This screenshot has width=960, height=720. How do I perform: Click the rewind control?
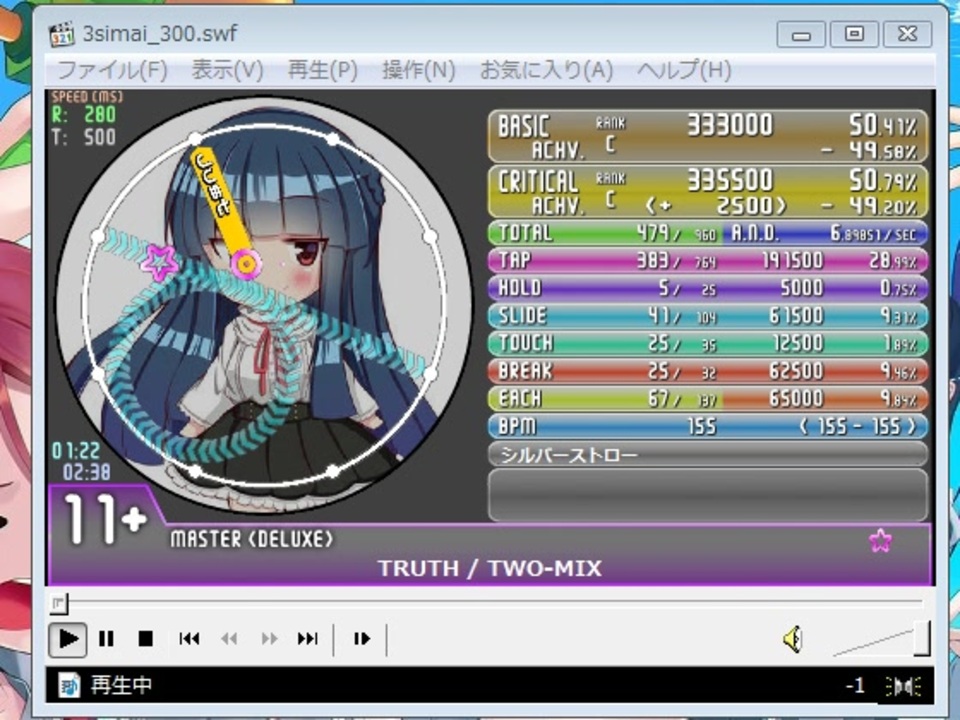(x=228, y=639)
